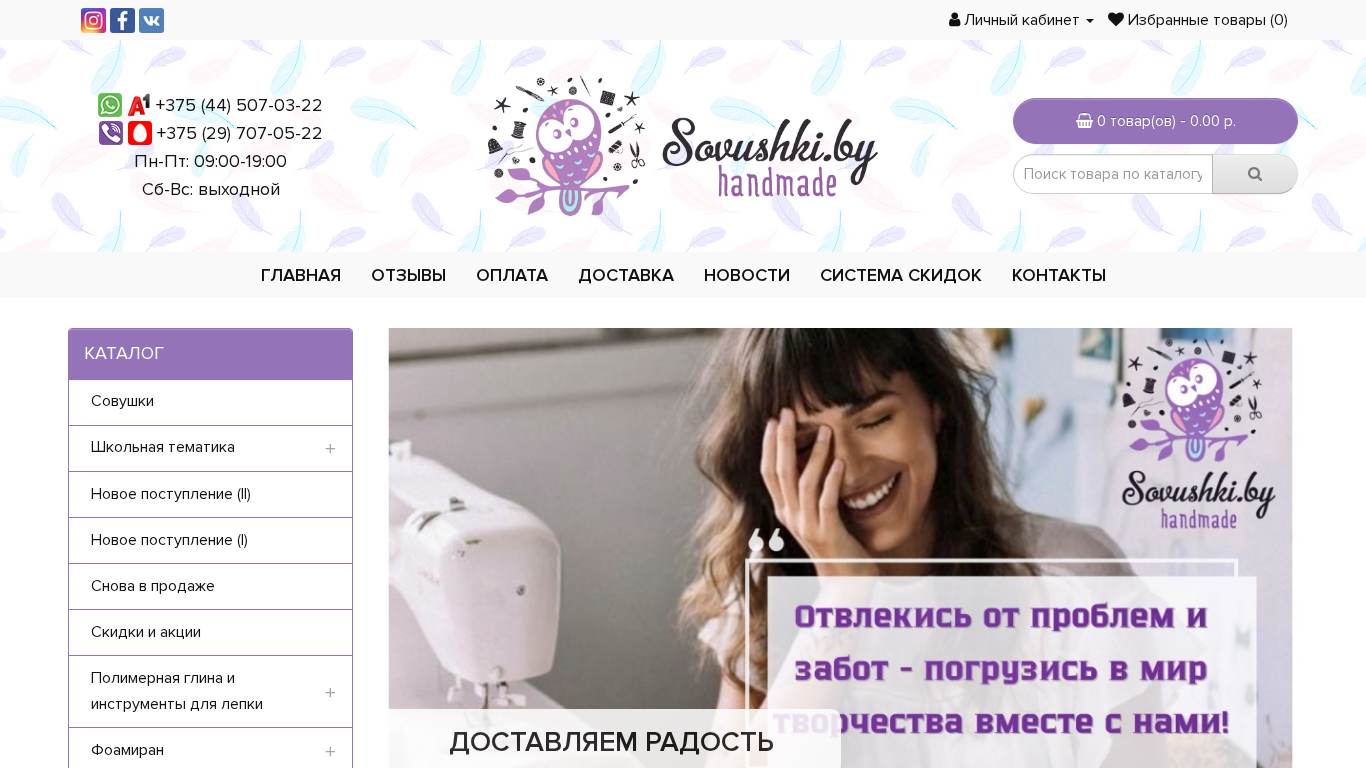Click the WhatsApp icon by the phone number
Viewport: 1366px width, 768px height.
click(110, 105)
